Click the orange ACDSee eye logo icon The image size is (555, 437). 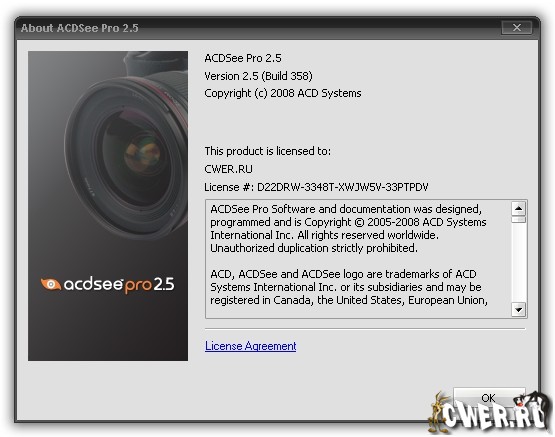pos(51,284)
